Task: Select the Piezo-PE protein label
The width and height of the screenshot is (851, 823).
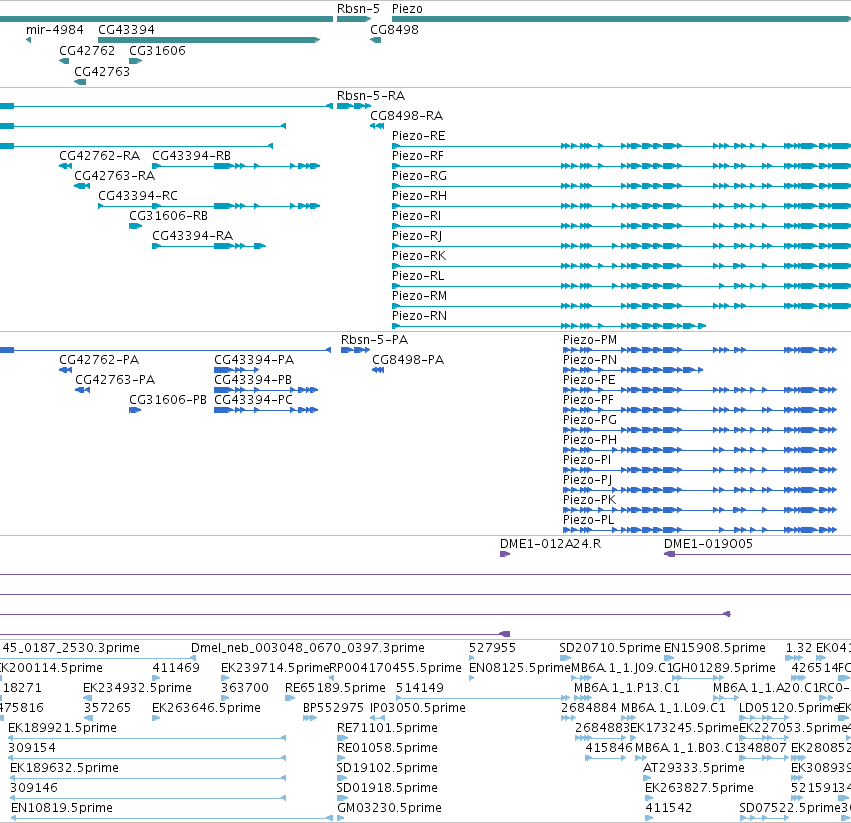Action: [x=589, y=379]
